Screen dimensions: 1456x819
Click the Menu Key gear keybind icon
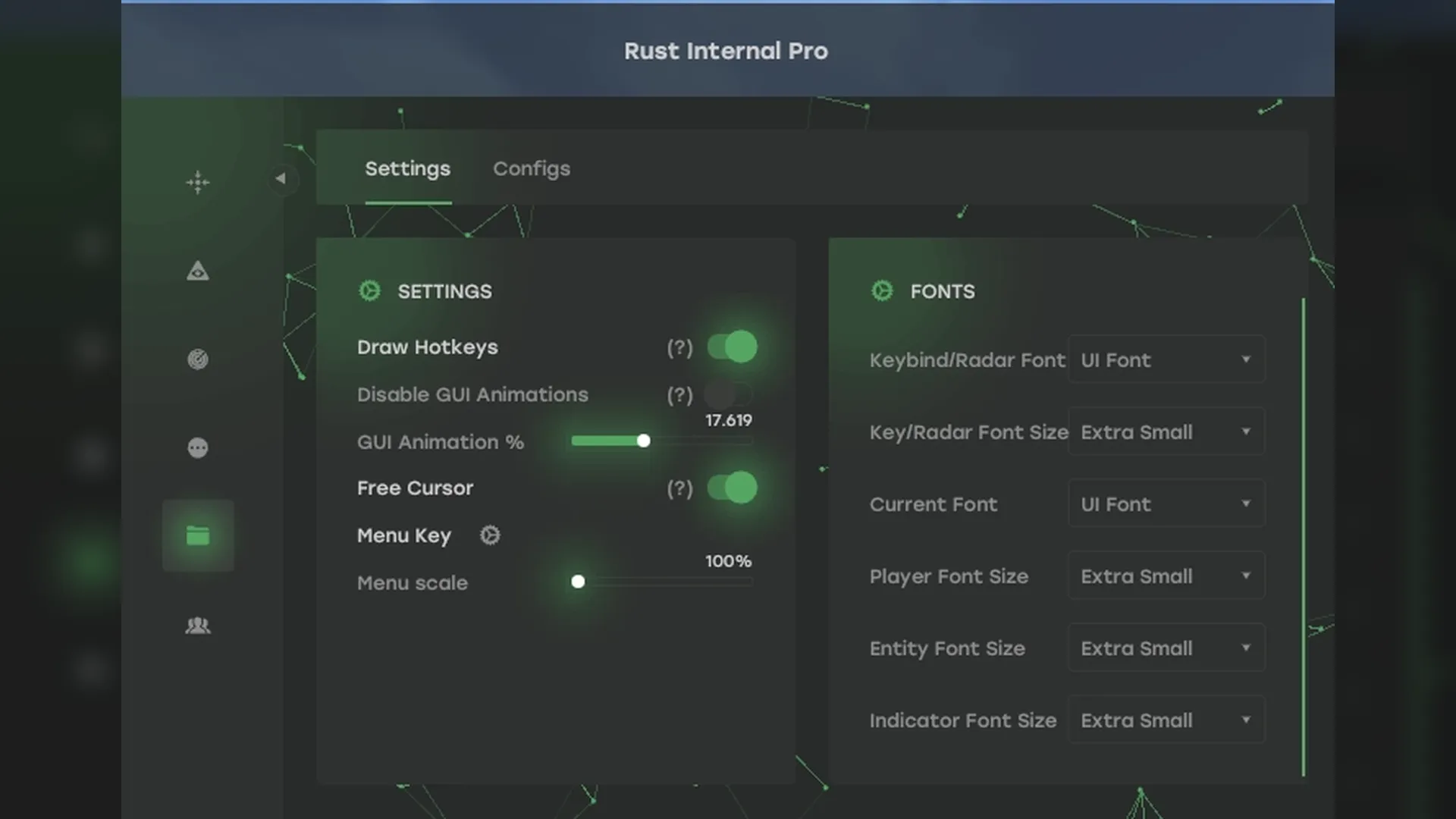pyautogui.click(x=490, y=535)
